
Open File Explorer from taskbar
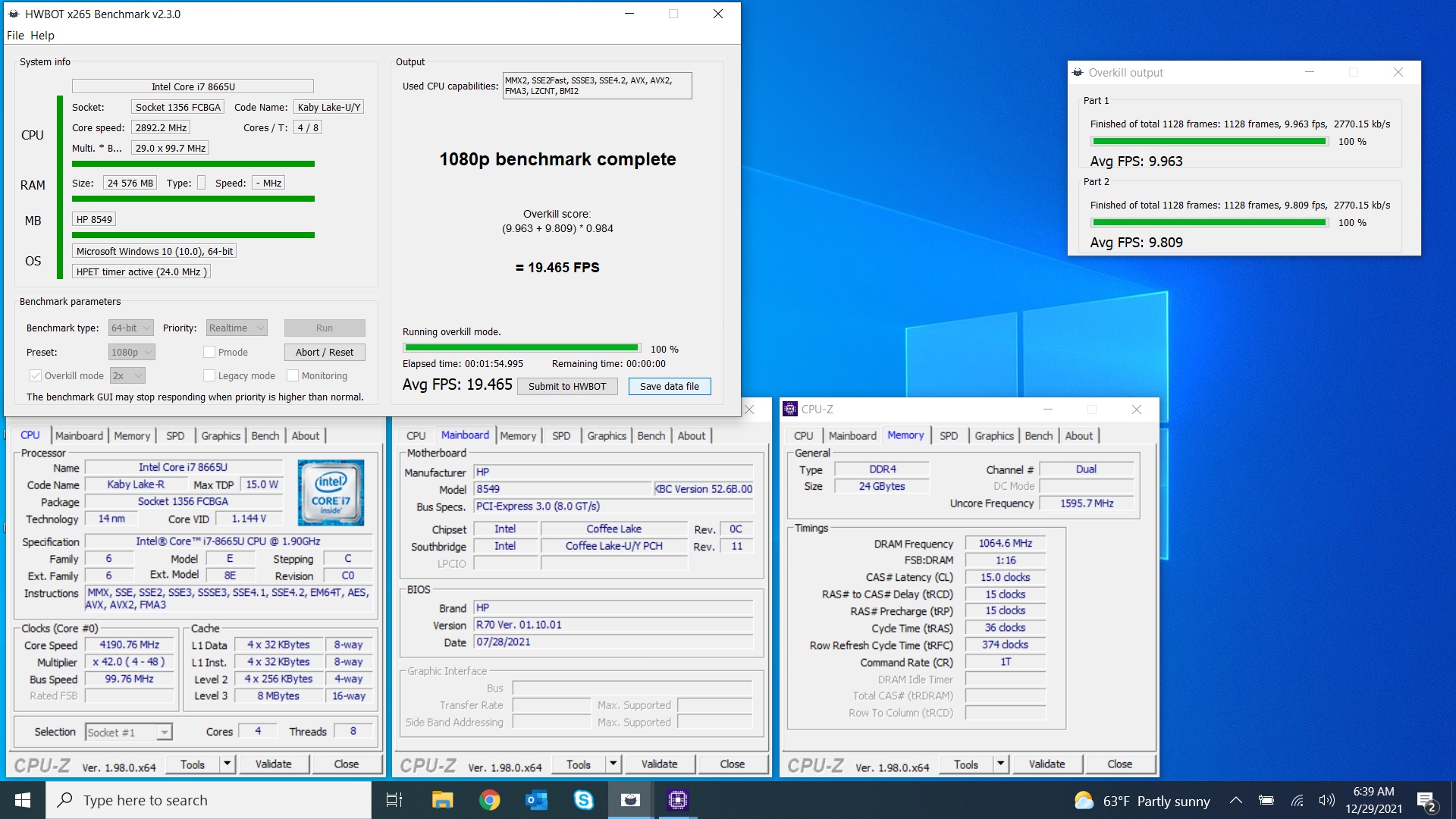(442, 800)
